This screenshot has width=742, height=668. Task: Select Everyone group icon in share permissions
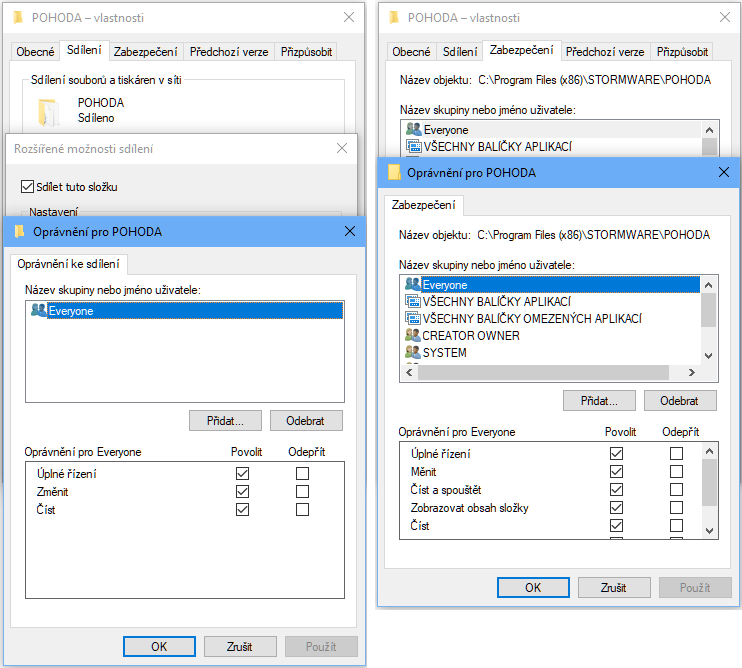pos(39,311)
